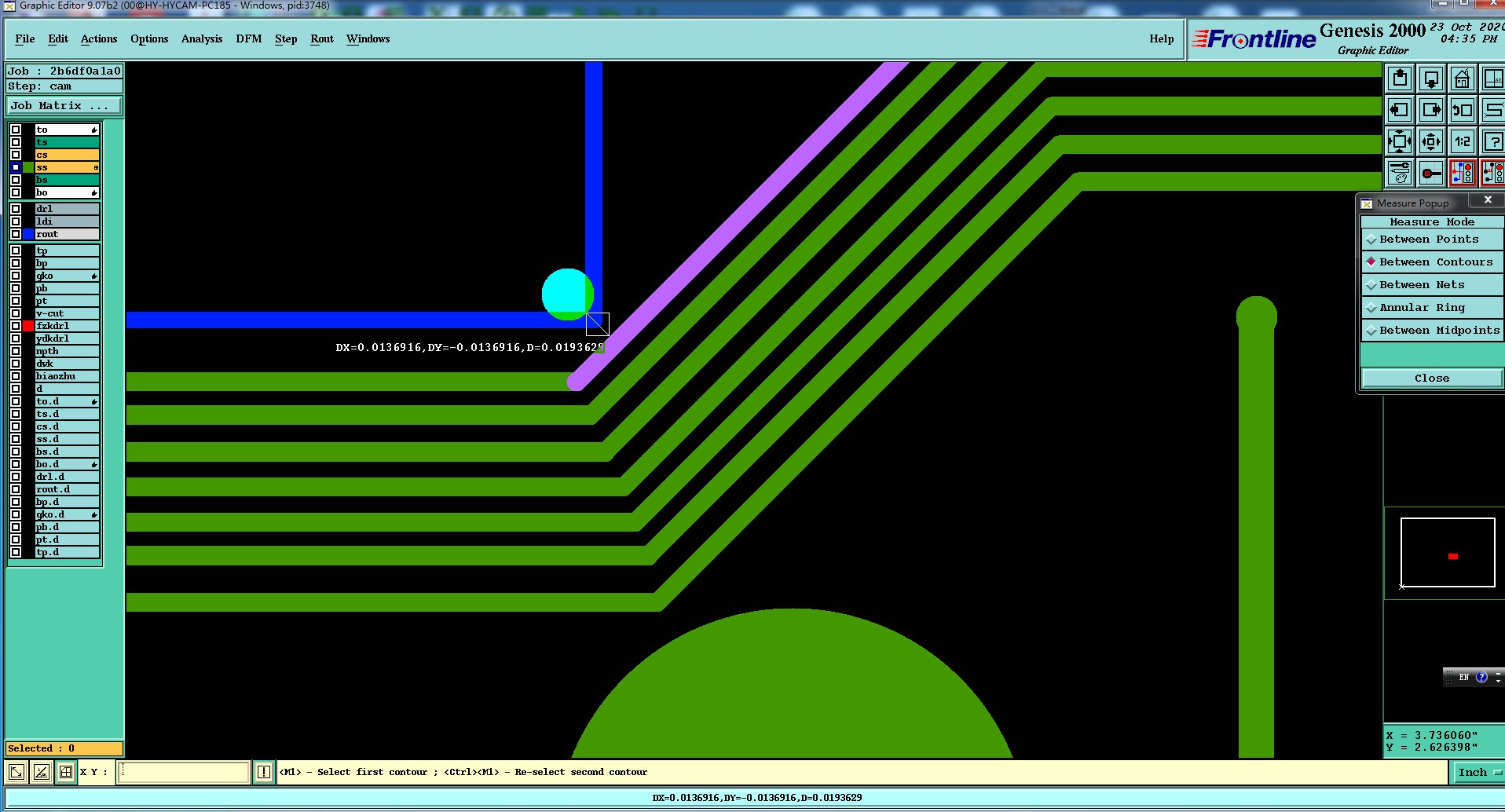Select Between Midpoints measure mode
The height and width of the screenshot is (812, 1505).
[x=1431, y=331]
